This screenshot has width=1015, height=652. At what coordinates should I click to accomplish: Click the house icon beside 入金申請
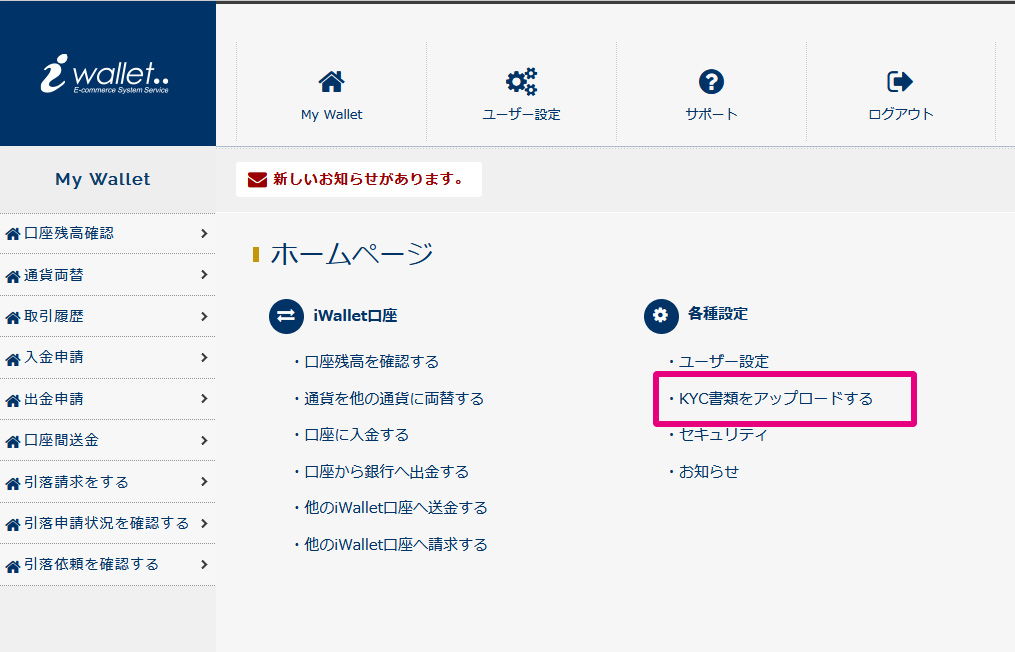[13, 359]
